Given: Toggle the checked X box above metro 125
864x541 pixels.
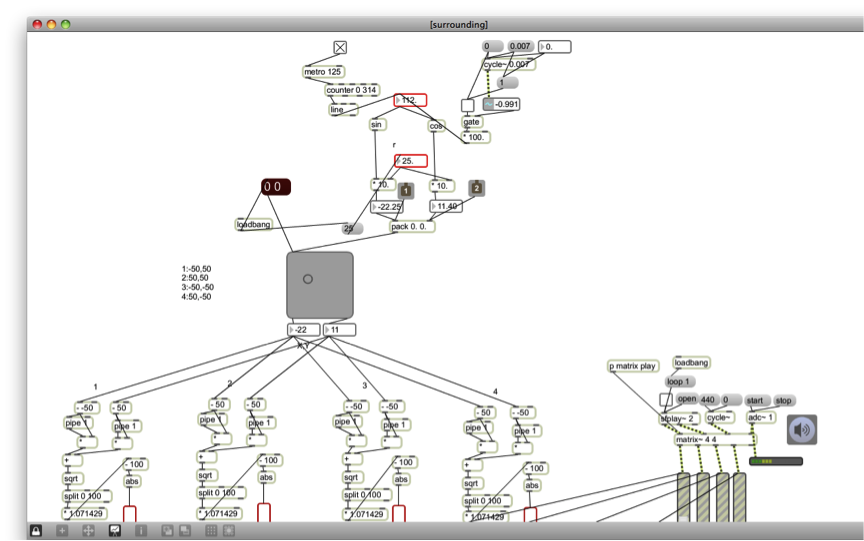Looking at the screenshot, I should point(340,47).
